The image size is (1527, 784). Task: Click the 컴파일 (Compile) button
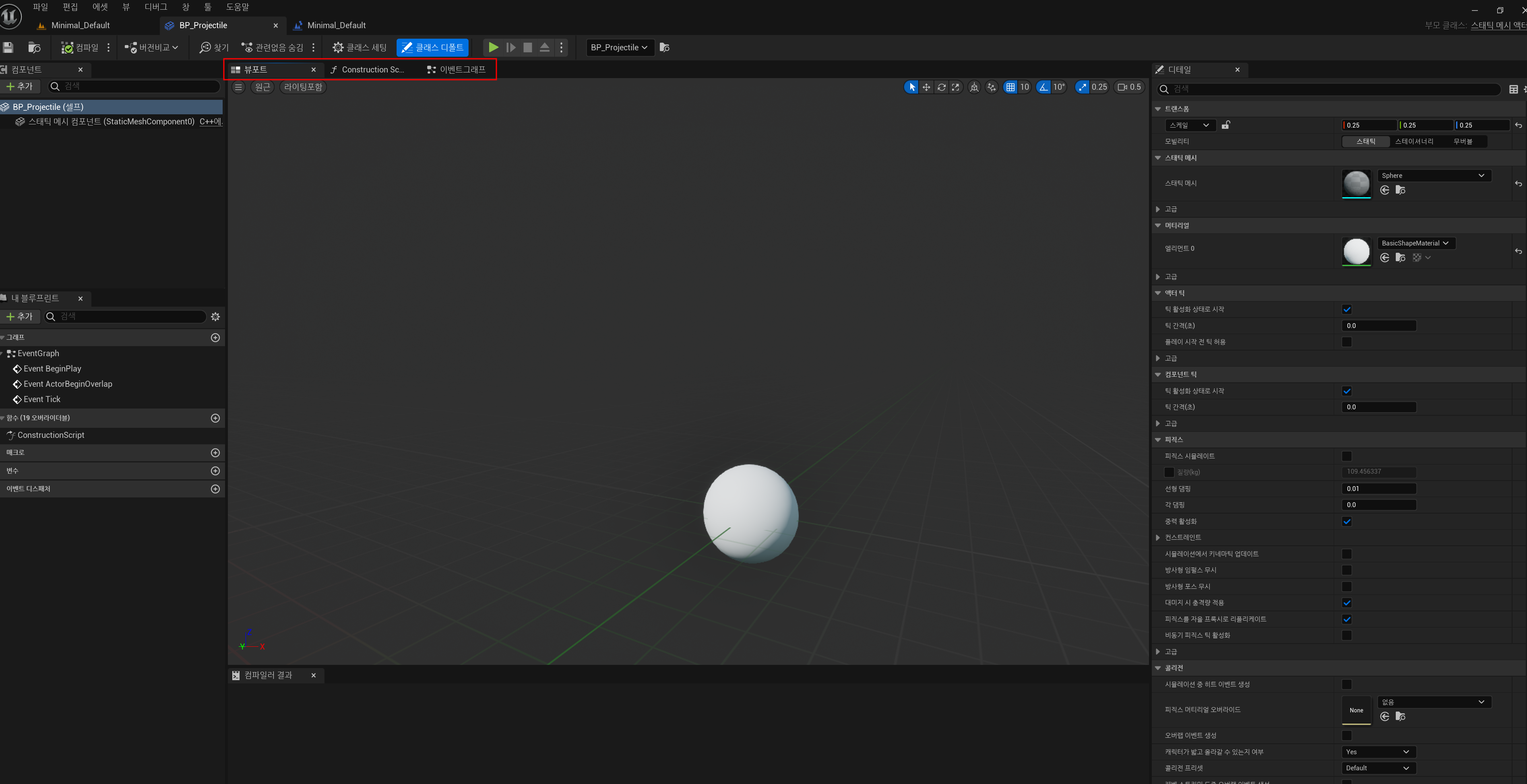(x=80, y=47)
